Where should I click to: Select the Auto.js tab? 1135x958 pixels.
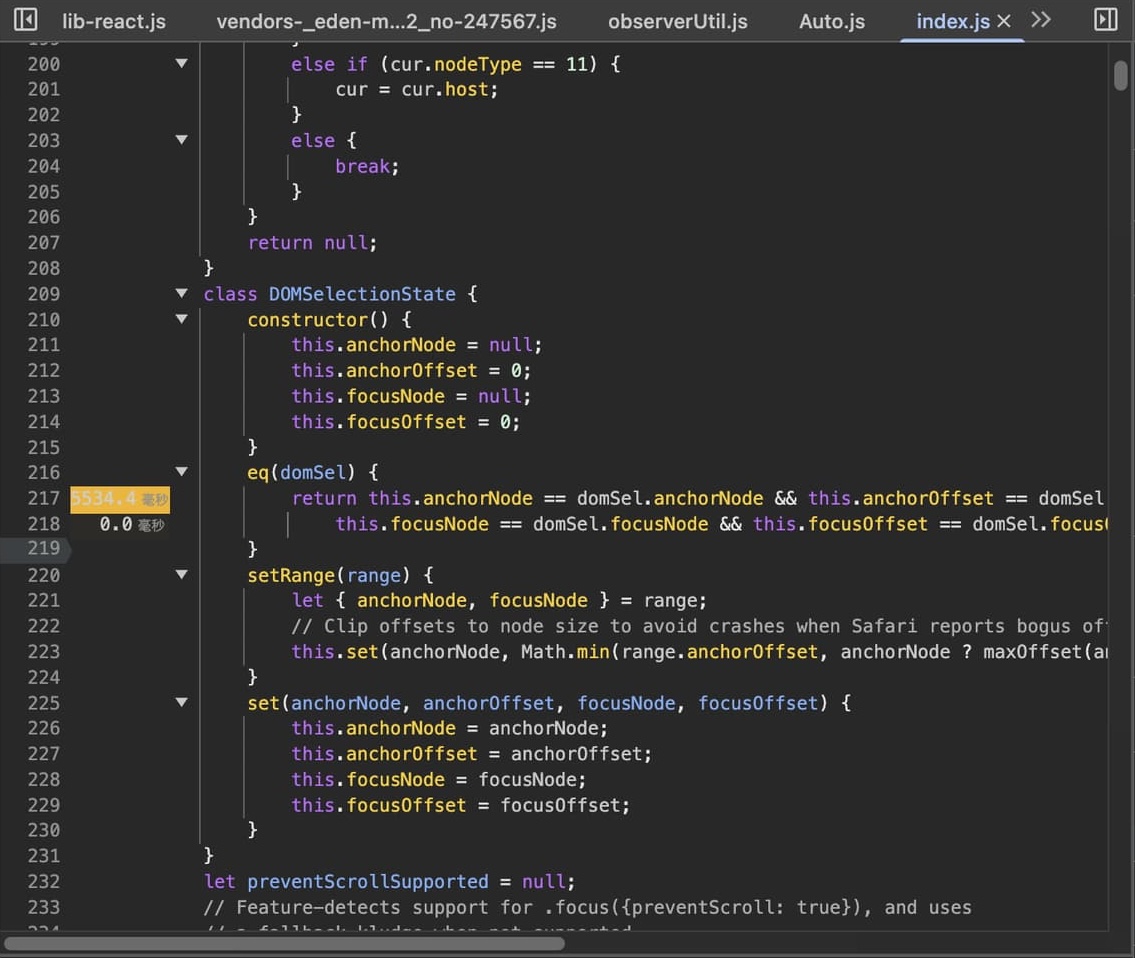tap(831, 21)
